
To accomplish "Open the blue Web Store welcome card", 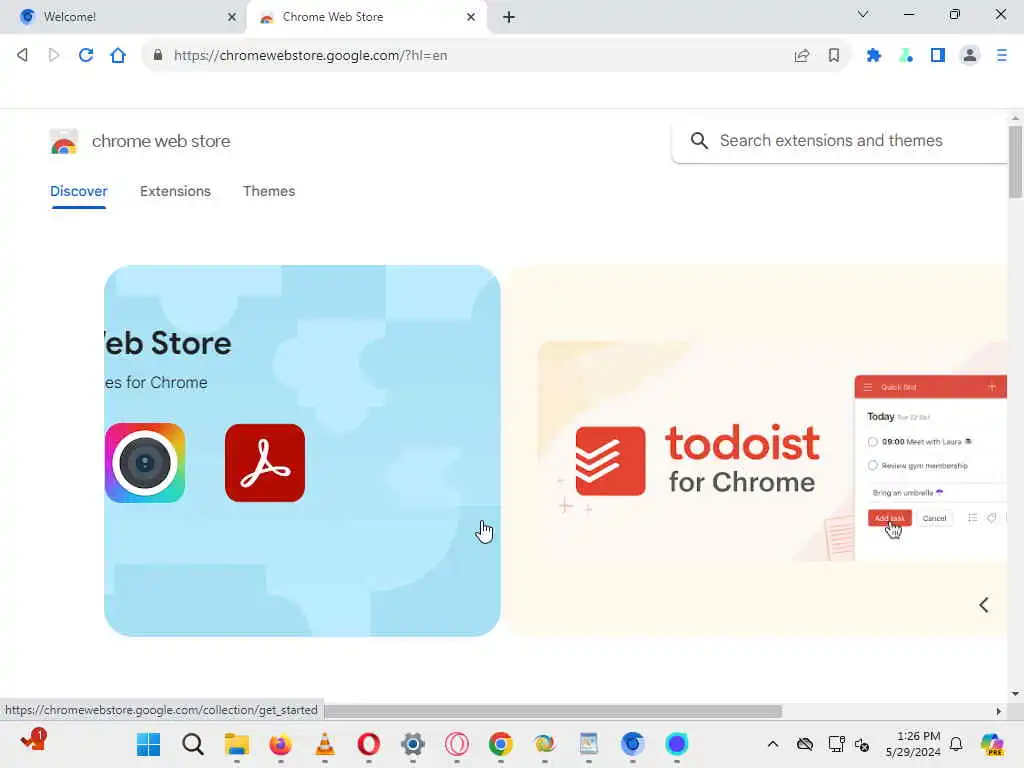I will click(302, 451).
